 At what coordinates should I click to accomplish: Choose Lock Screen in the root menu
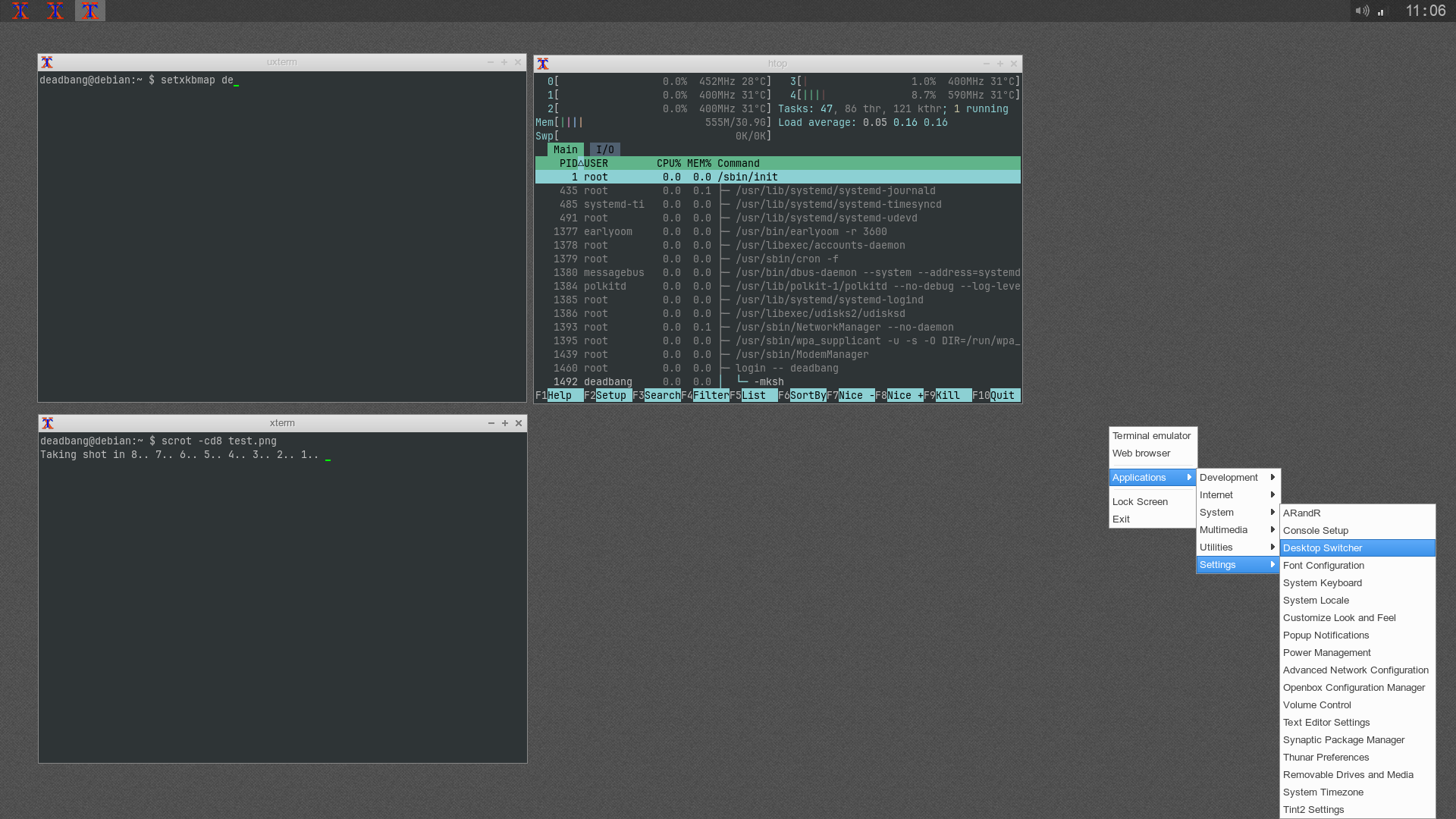pyautogui.click(x=1140, y=501)
